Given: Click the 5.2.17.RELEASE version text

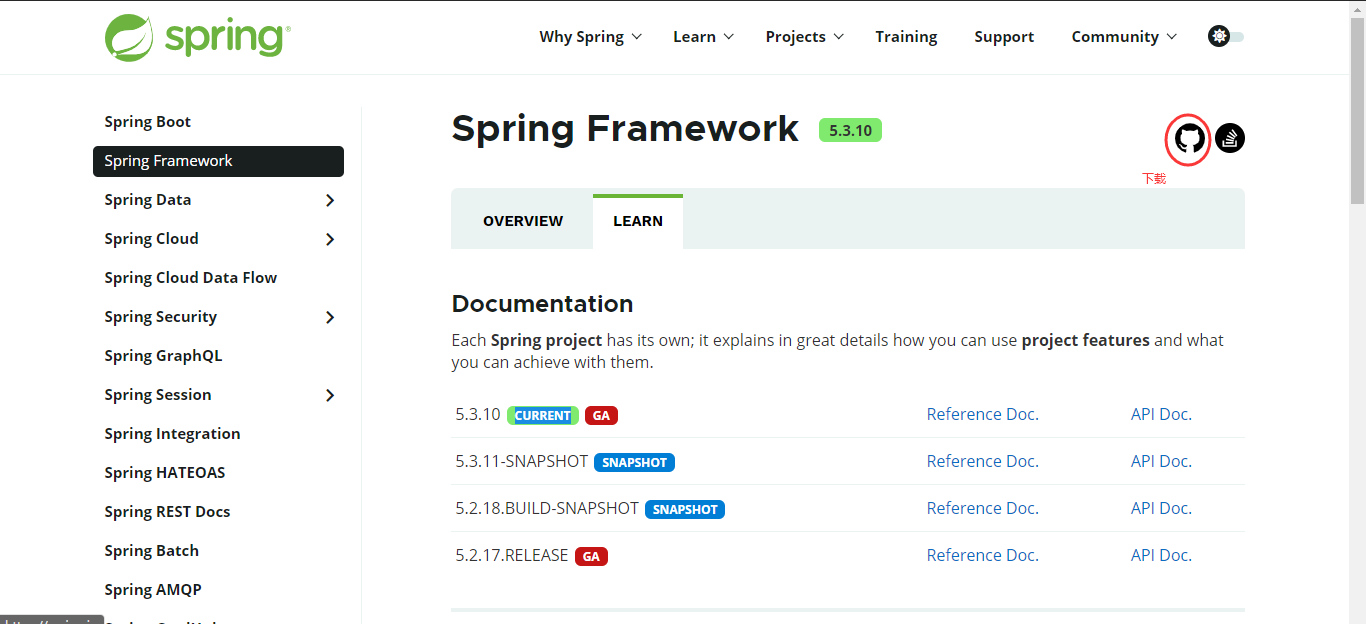Looking at the screenshot, I should pyautogui.click(x=512, y=555).
